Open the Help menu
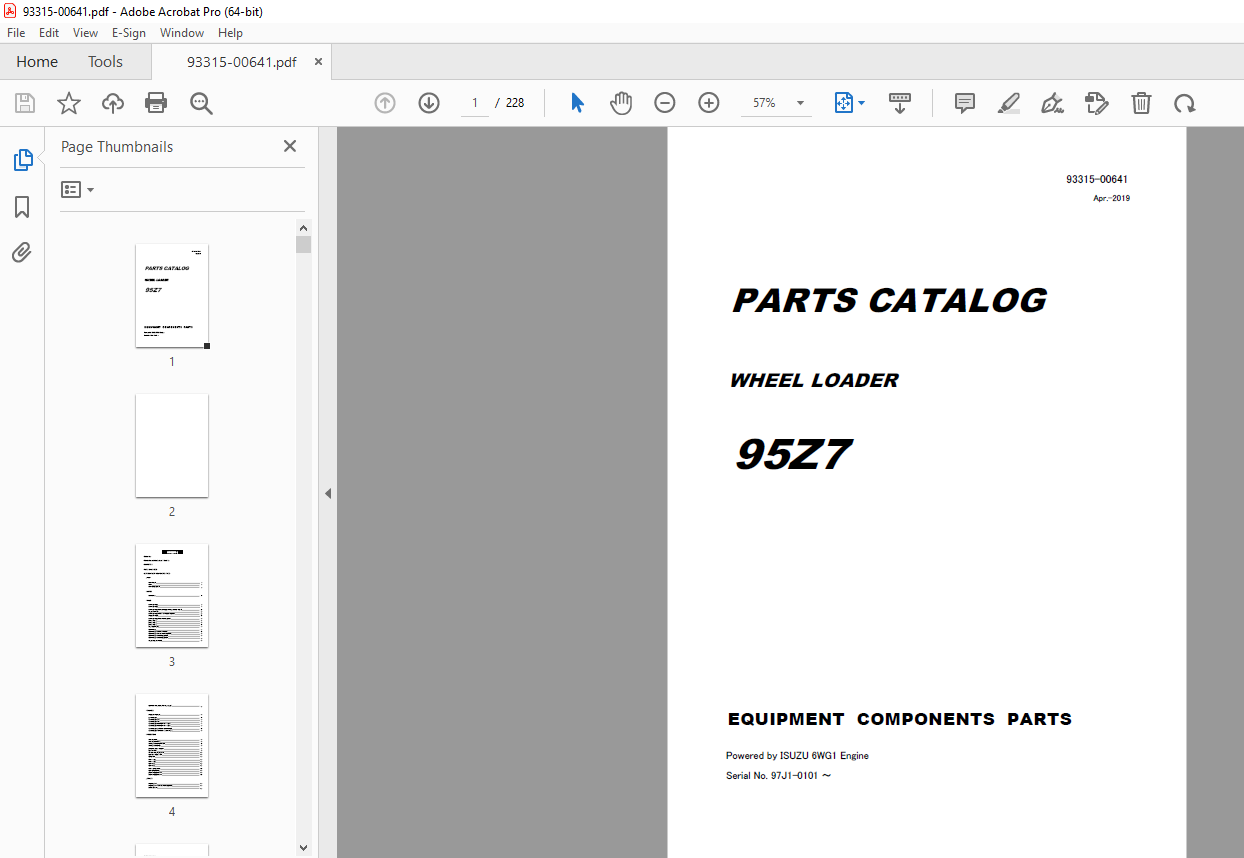 [230, 32]
